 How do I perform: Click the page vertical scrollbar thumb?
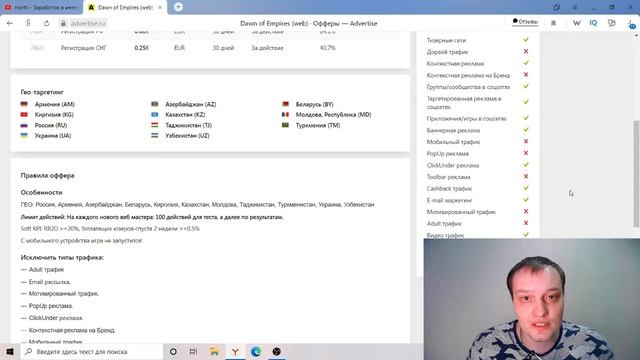click(636, 173)
